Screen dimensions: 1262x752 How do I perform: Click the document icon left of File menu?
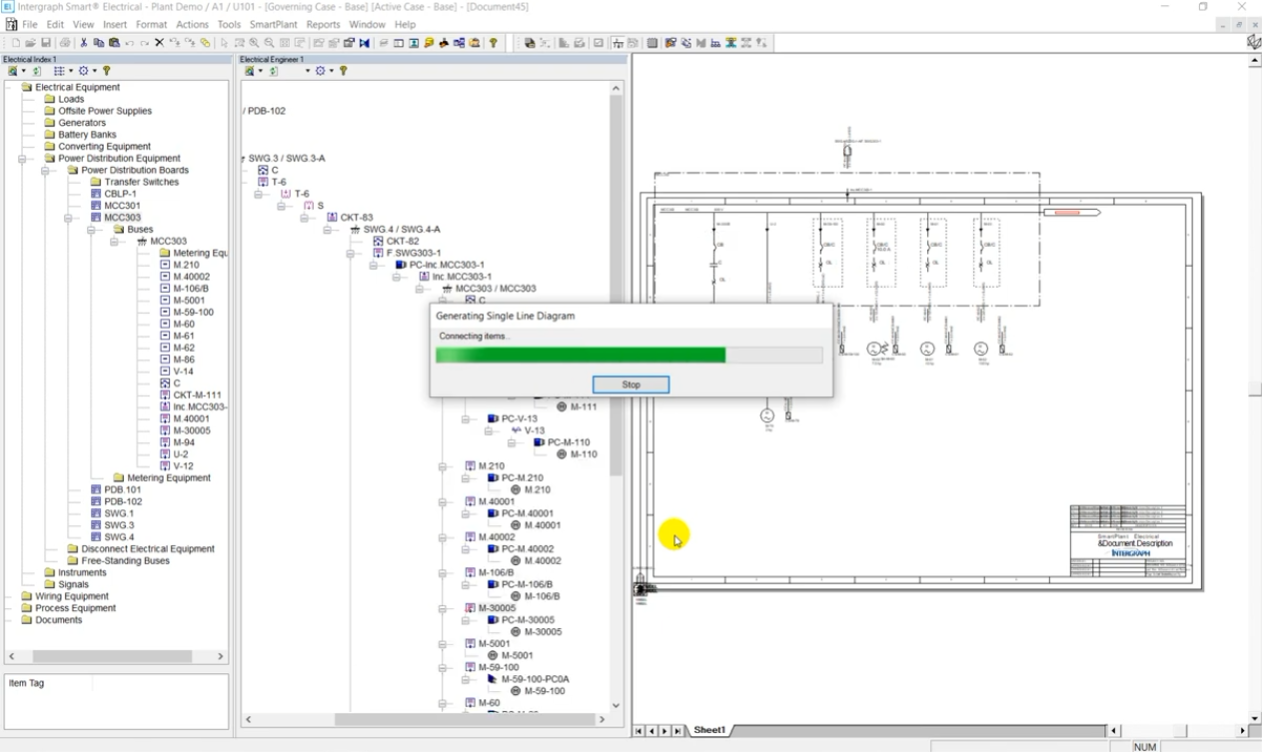point(11,24)
